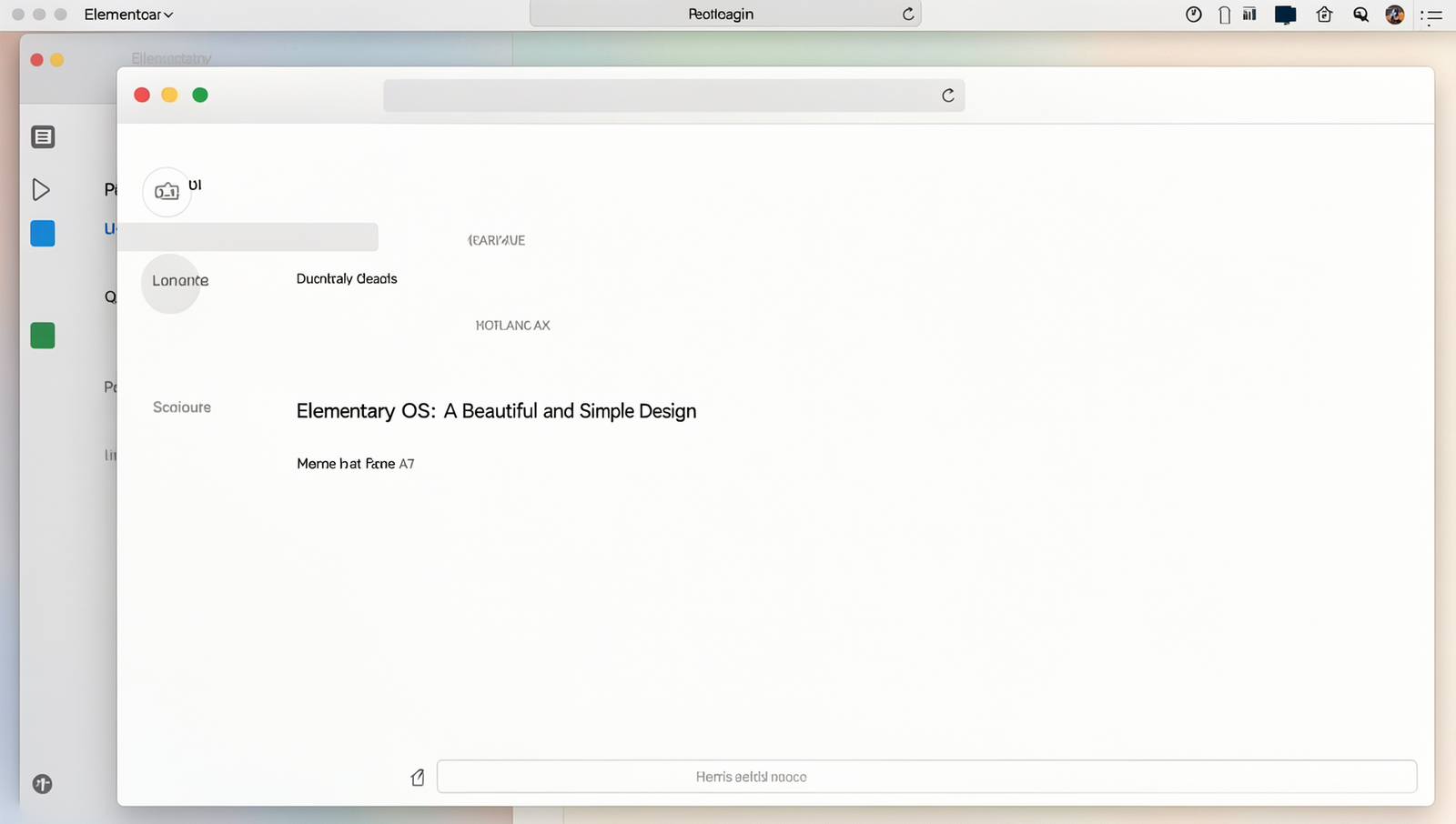The image size is (1456, 824).
Task: Focus the Herris aeldsl nuoco input field
Action: point(926,777)
